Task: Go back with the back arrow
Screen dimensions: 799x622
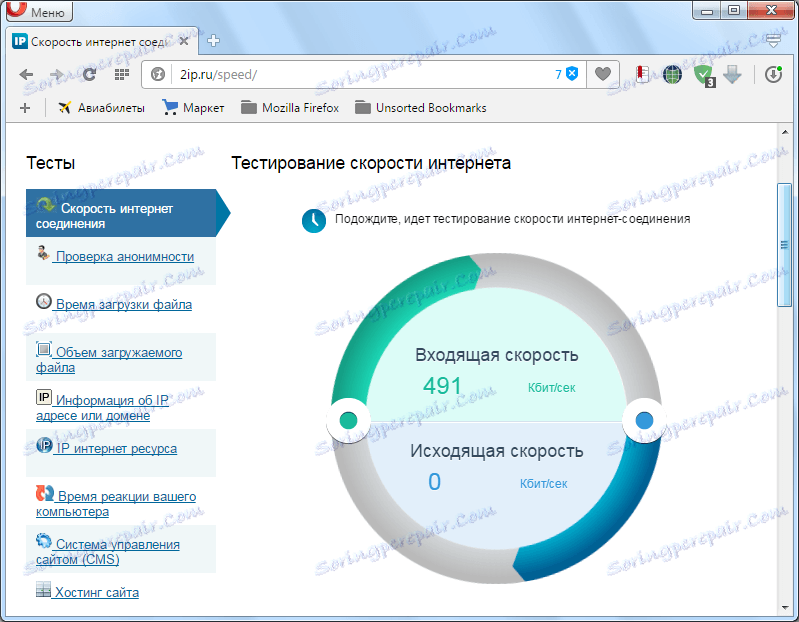Action: (25, 74)
